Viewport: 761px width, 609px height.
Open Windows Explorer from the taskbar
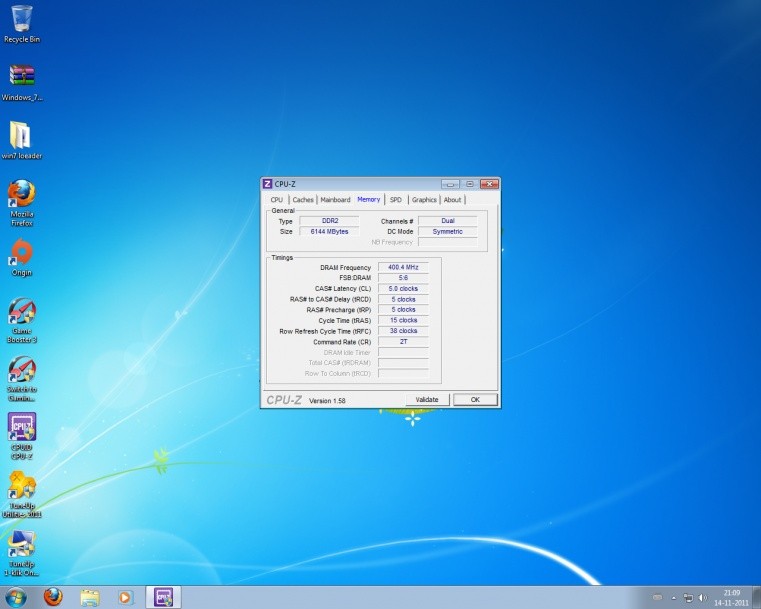(89, 597)
